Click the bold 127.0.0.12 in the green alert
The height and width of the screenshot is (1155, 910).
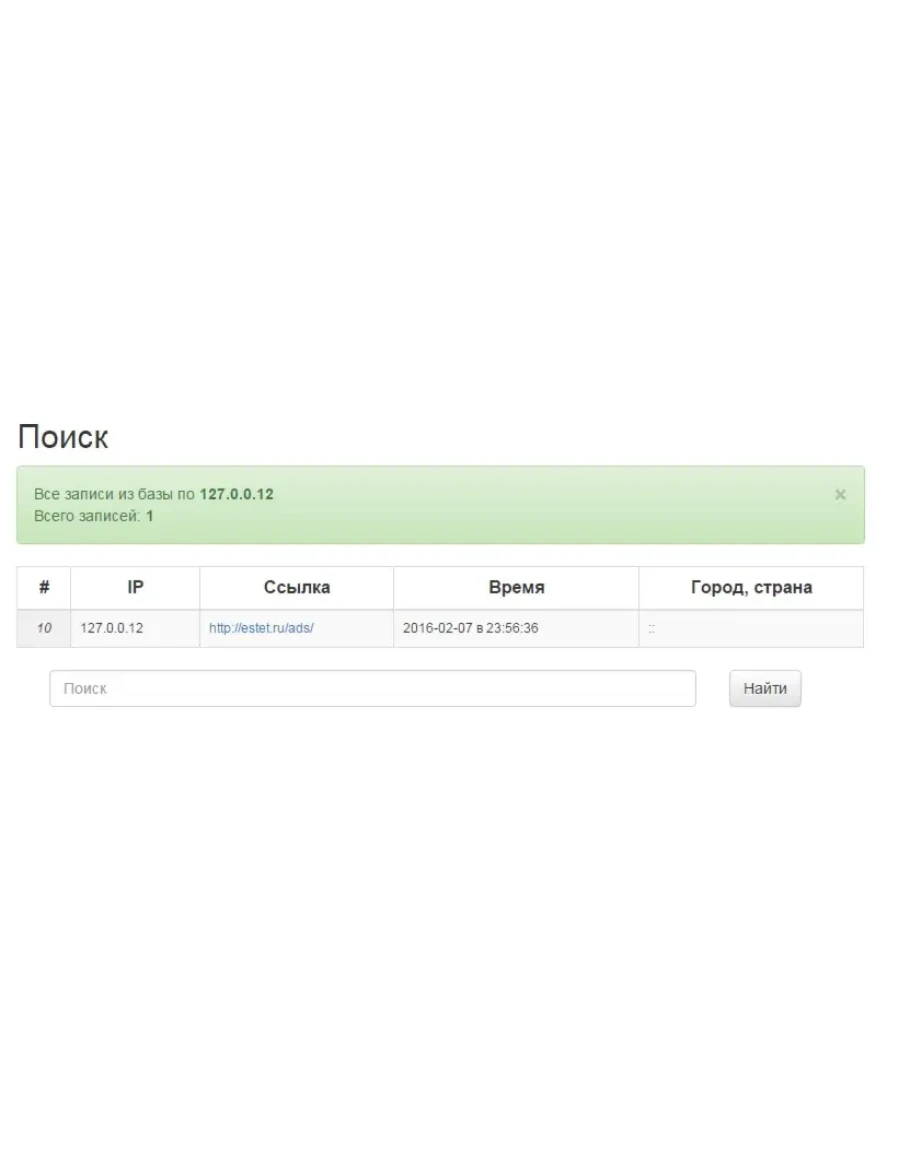pos(236,494)
